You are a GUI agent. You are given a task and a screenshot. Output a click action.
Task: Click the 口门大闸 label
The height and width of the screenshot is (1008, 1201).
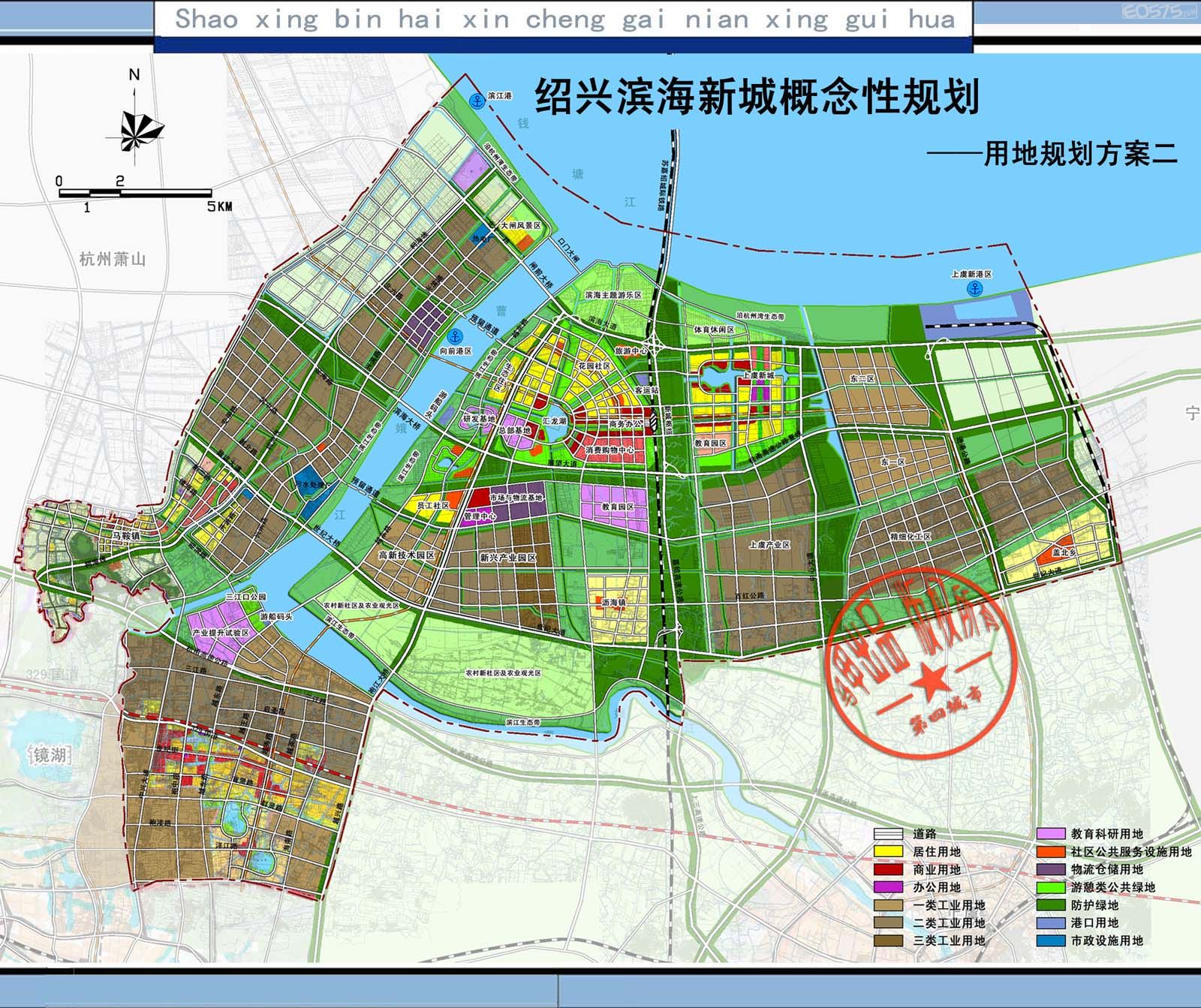pyautogui.click(x=569, y=251)
